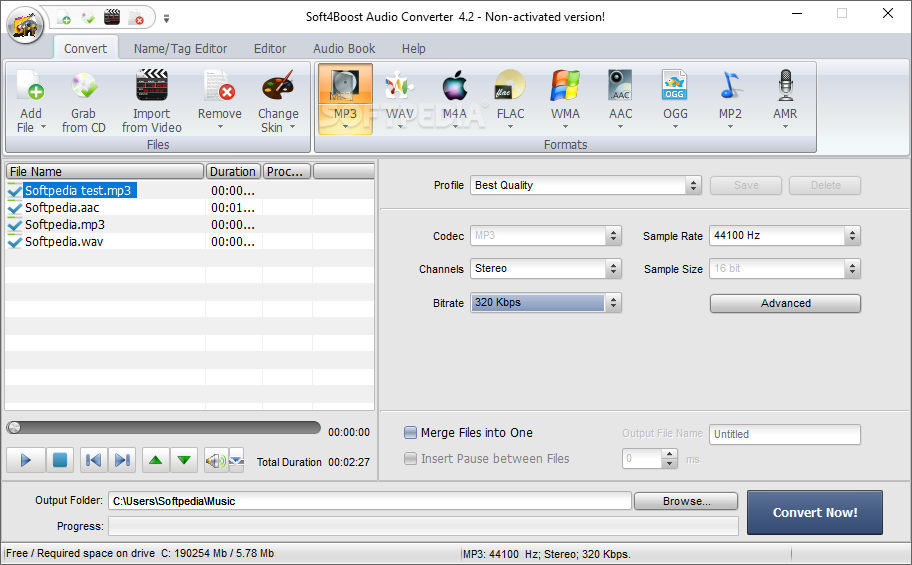Open the Sample Rate dropdown
Image resolution: width=912 pixels, height=565 pixels.
point(852,236)
